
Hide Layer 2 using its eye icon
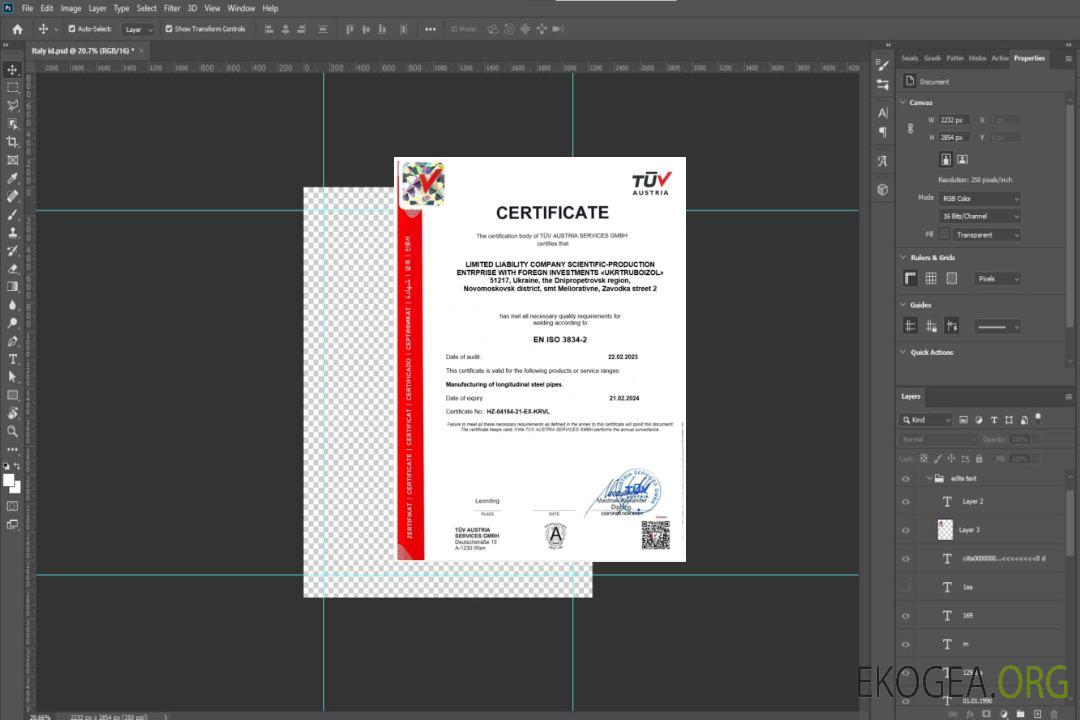click(906, 502)
